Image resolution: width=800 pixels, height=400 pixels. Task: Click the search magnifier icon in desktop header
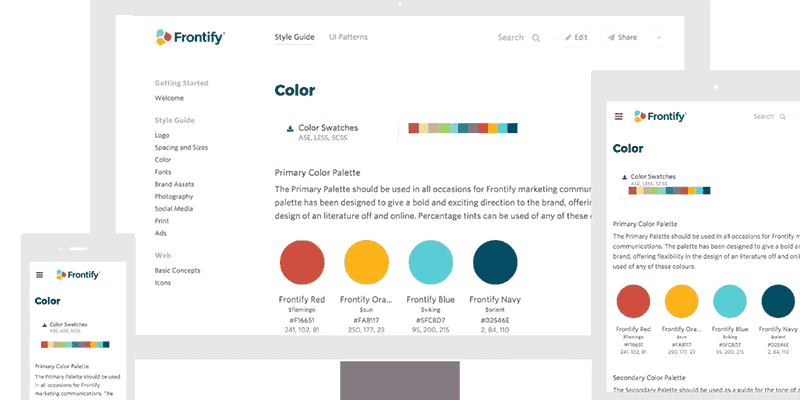536,38
